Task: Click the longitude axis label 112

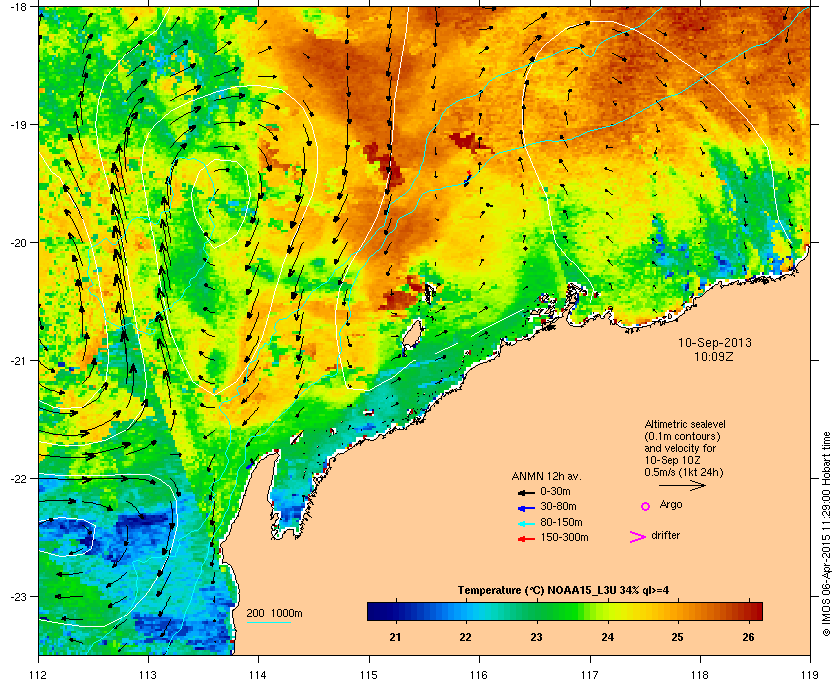Action: 38,674
